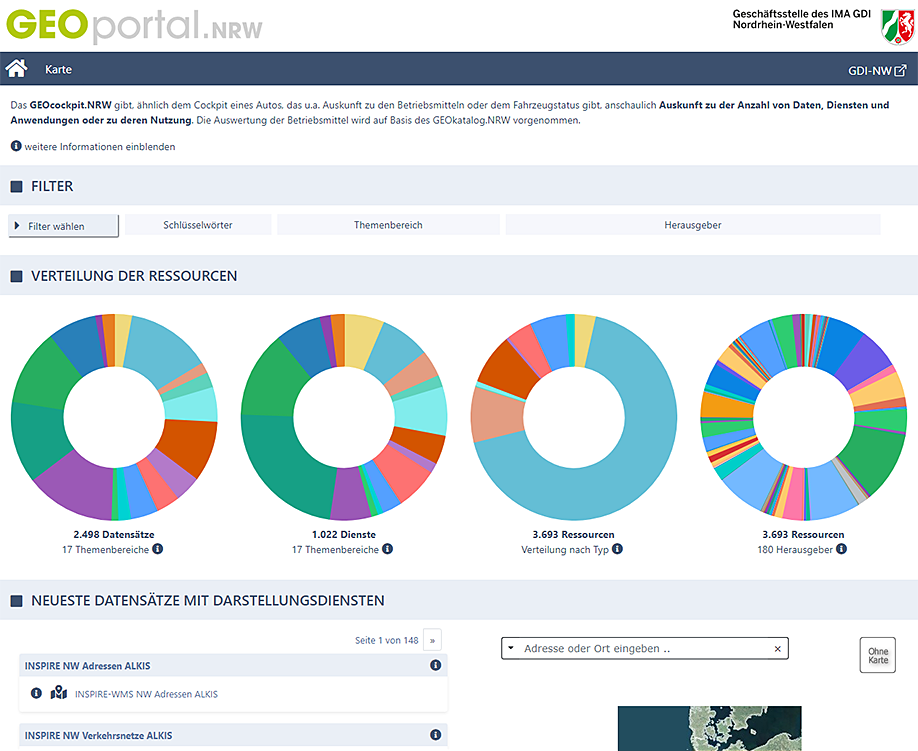
Task: Click the info icon beside Dienste '17 Themenbereiche'
Action: 388,549
